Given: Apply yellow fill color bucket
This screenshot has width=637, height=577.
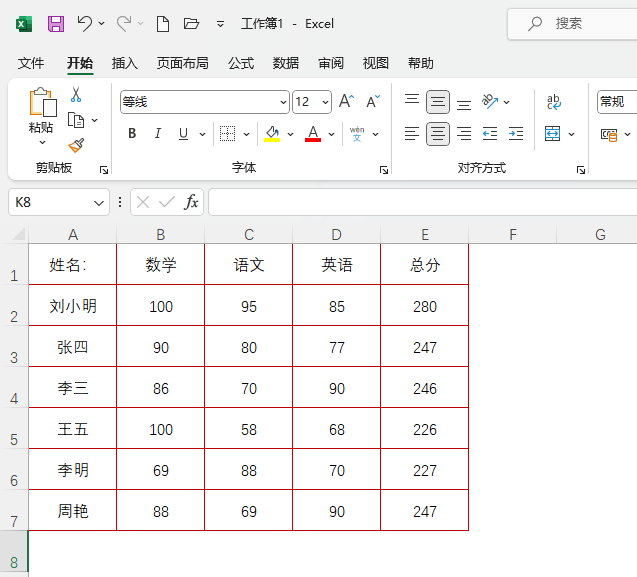Looking at the screenshot, I should click(x=272, y=134).
